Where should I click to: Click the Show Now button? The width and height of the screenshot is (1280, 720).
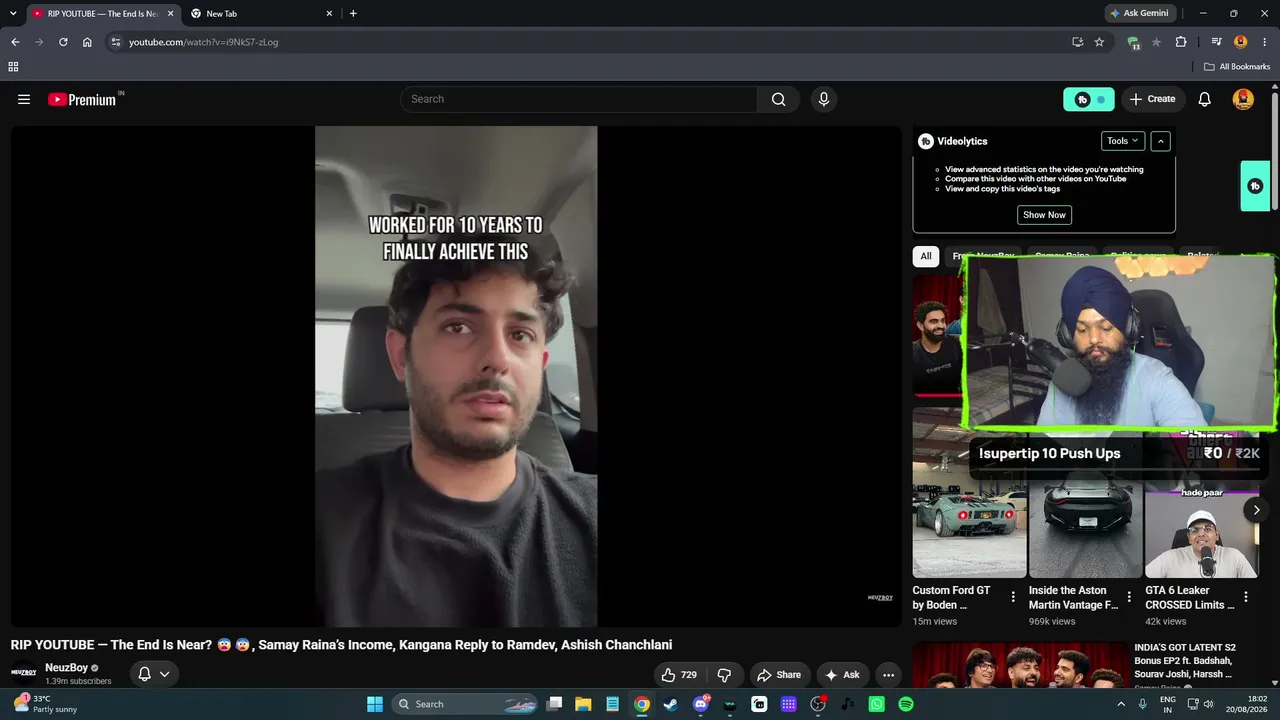point(1044,215)
